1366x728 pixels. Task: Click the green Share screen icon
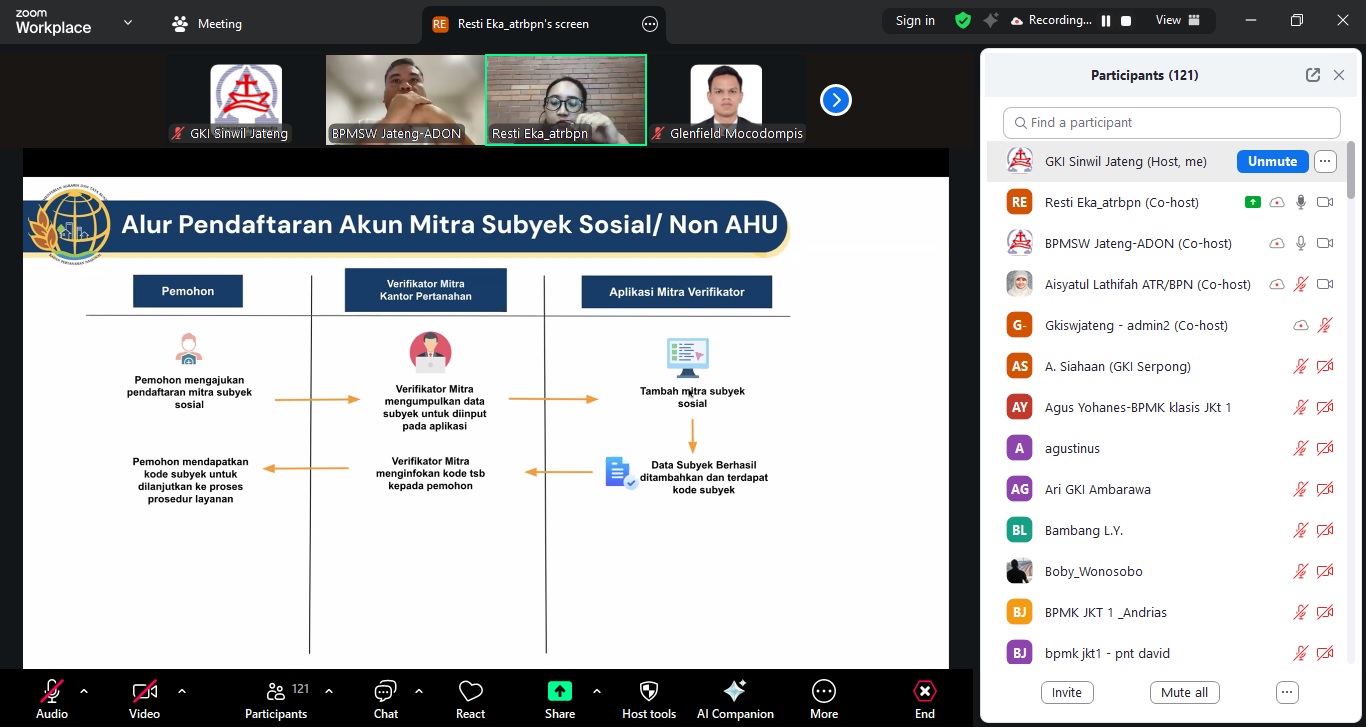[560, 691]
